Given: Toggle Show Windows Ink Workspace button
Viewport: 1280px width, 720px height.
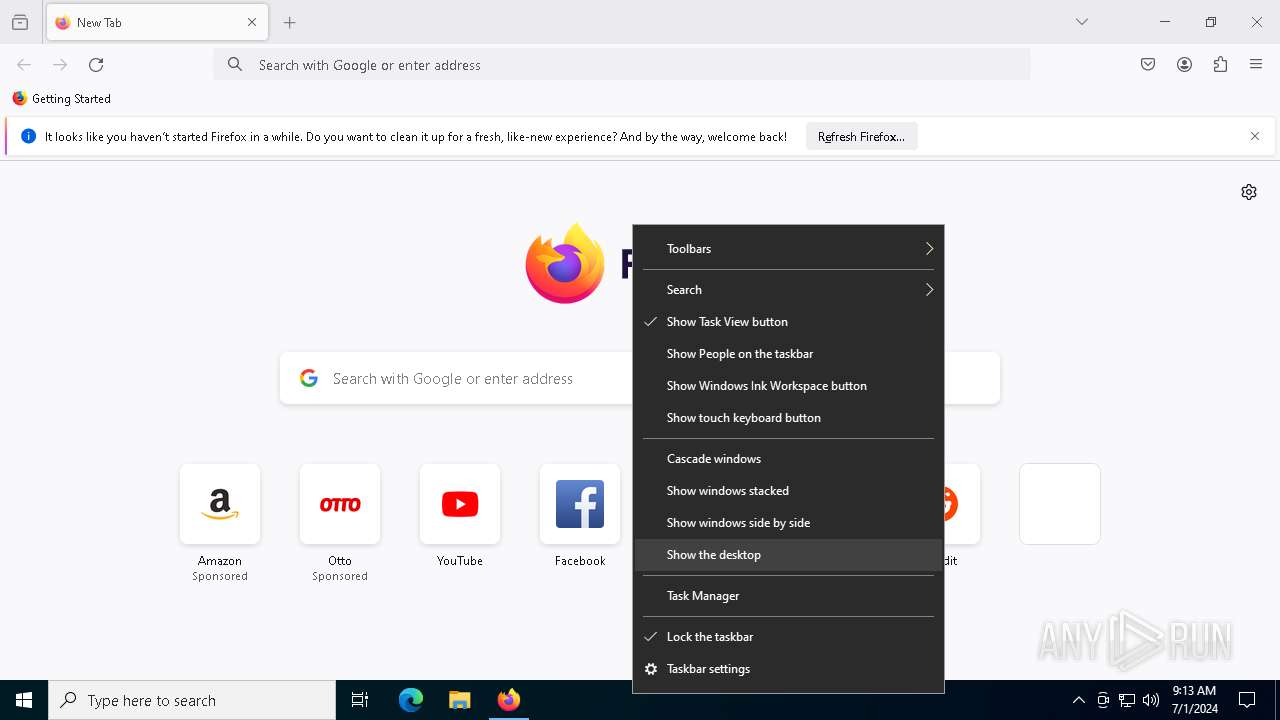Looking at the screenshot, I should 788,386.
